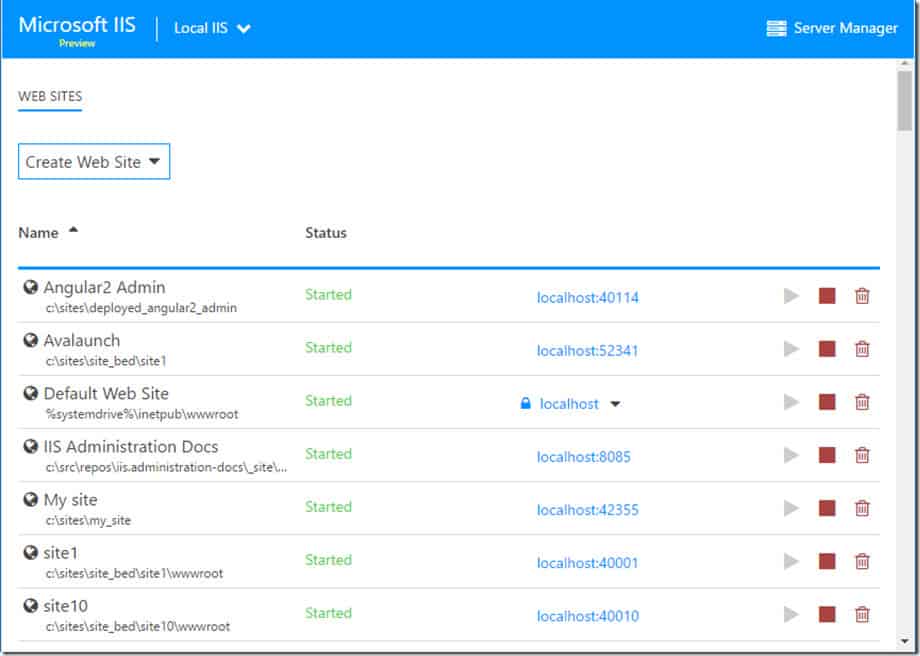The image size is (920, 656).
Task: Stop the My site website
Action: [827, 508]
